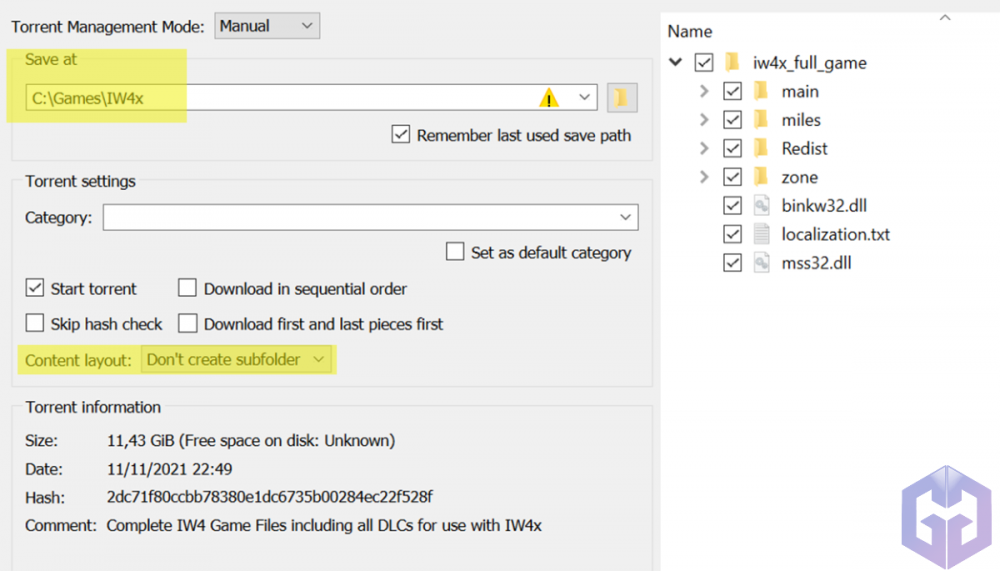Click the iw4x_full_game folder icon

732,63
